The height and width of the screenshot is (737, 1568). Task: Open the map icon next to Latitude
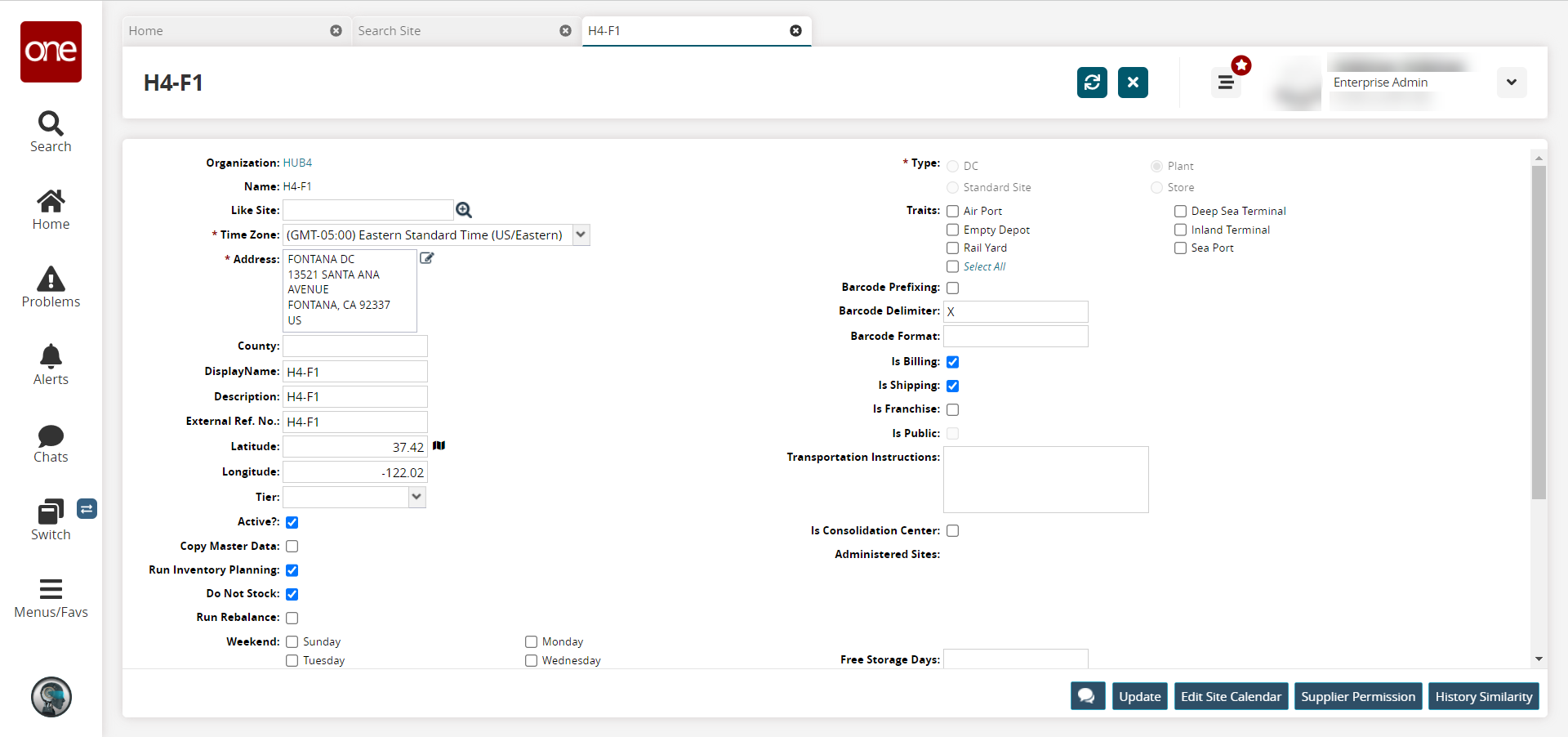(x=439, y=446)
